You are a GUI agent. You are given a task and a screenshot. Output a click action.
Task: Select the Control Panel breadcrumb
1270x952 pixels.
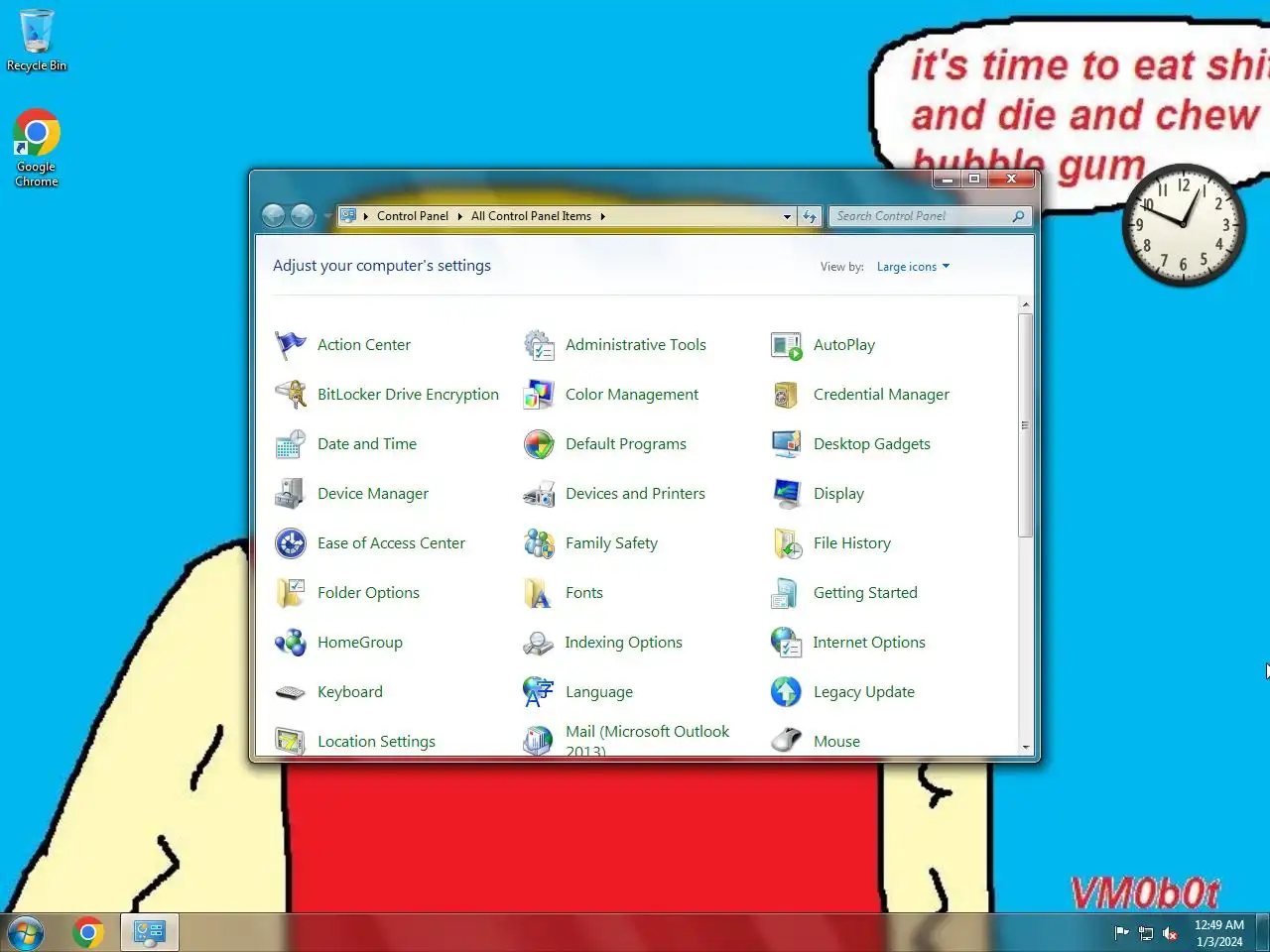[413, 216]
